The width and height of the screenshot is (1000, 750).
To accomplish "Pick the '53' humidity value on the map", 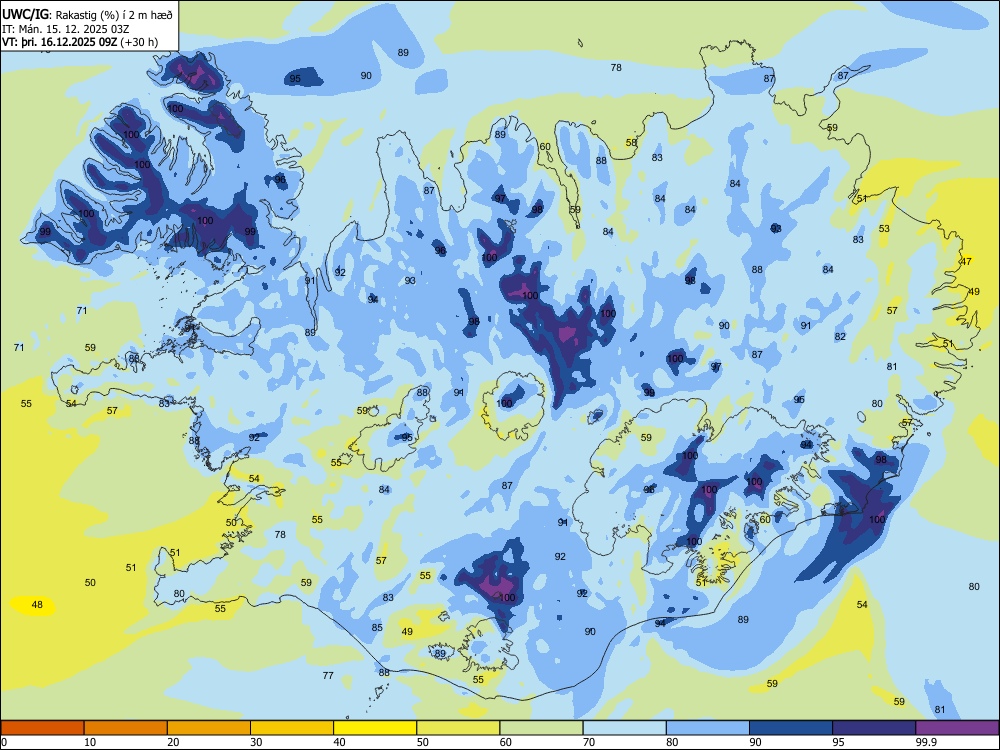I will 884,228.
